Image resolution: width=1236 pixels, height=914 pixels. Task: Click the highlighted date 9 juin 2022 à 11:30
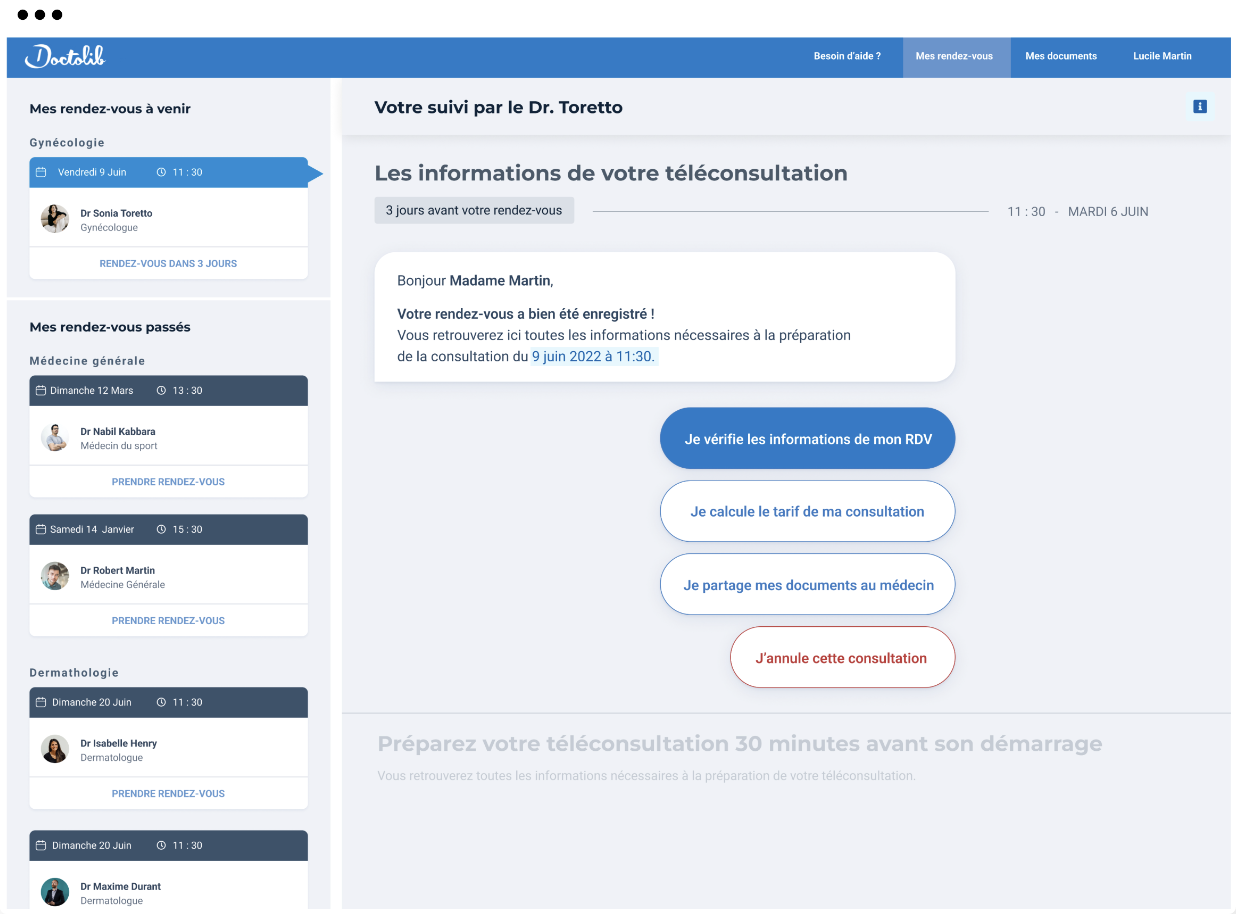593,356
